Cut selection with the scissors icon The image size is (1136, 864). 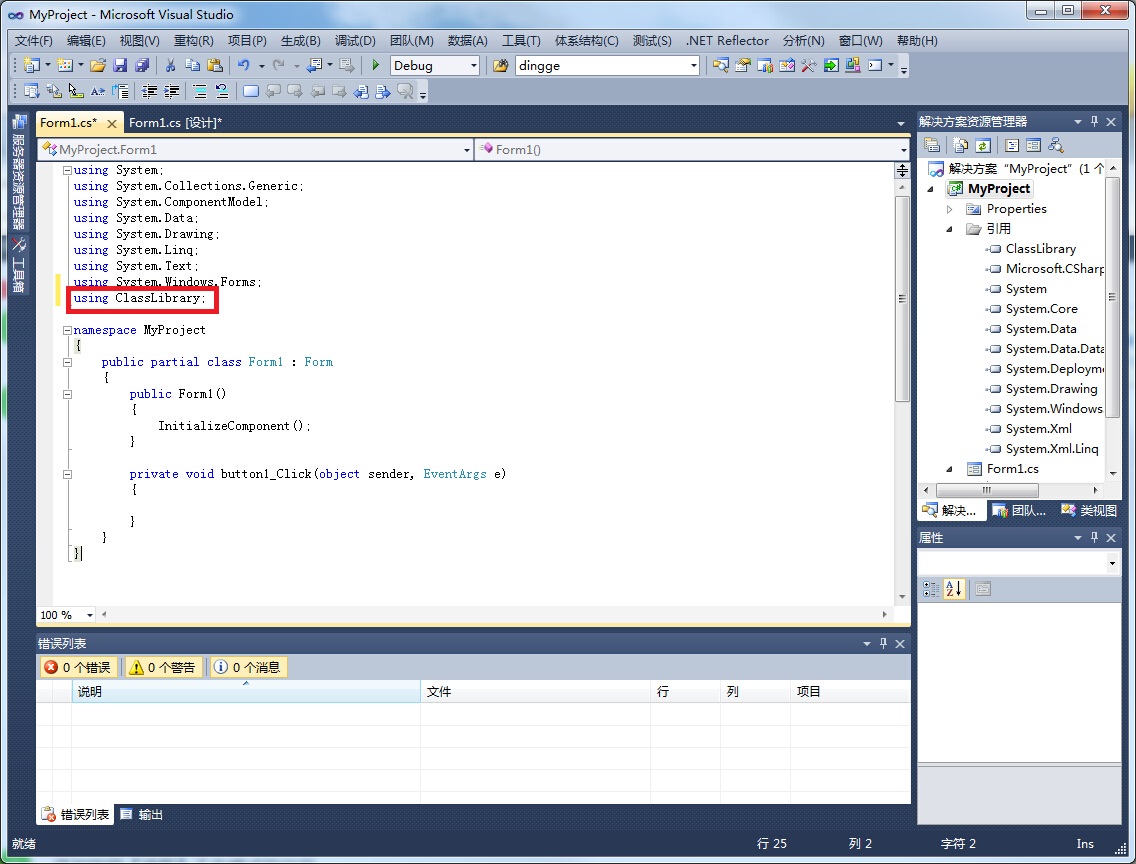170,65
